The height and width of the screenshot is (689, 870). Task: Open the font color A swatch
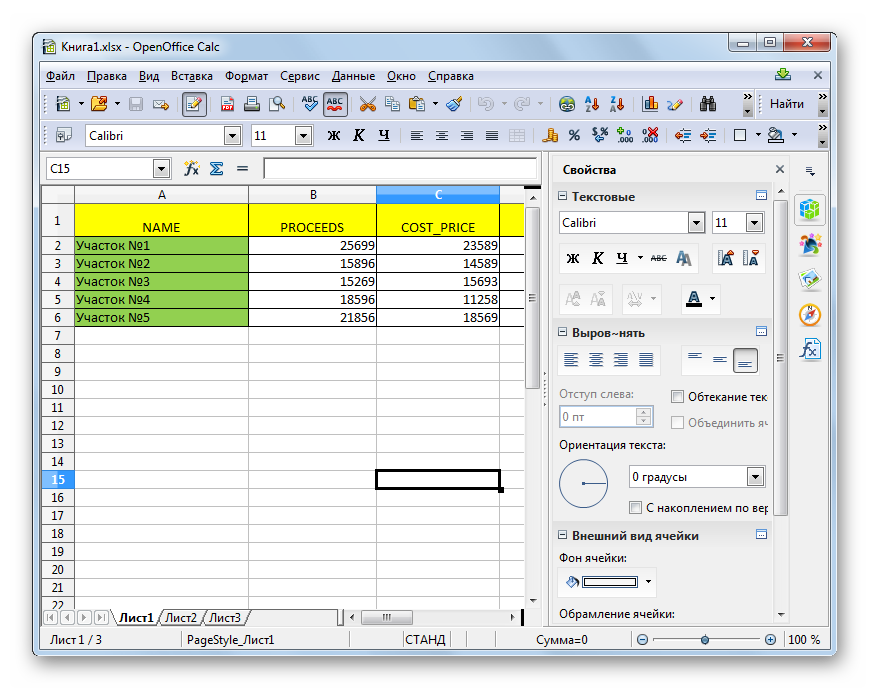pyautogui.click(x=694, y=299)
